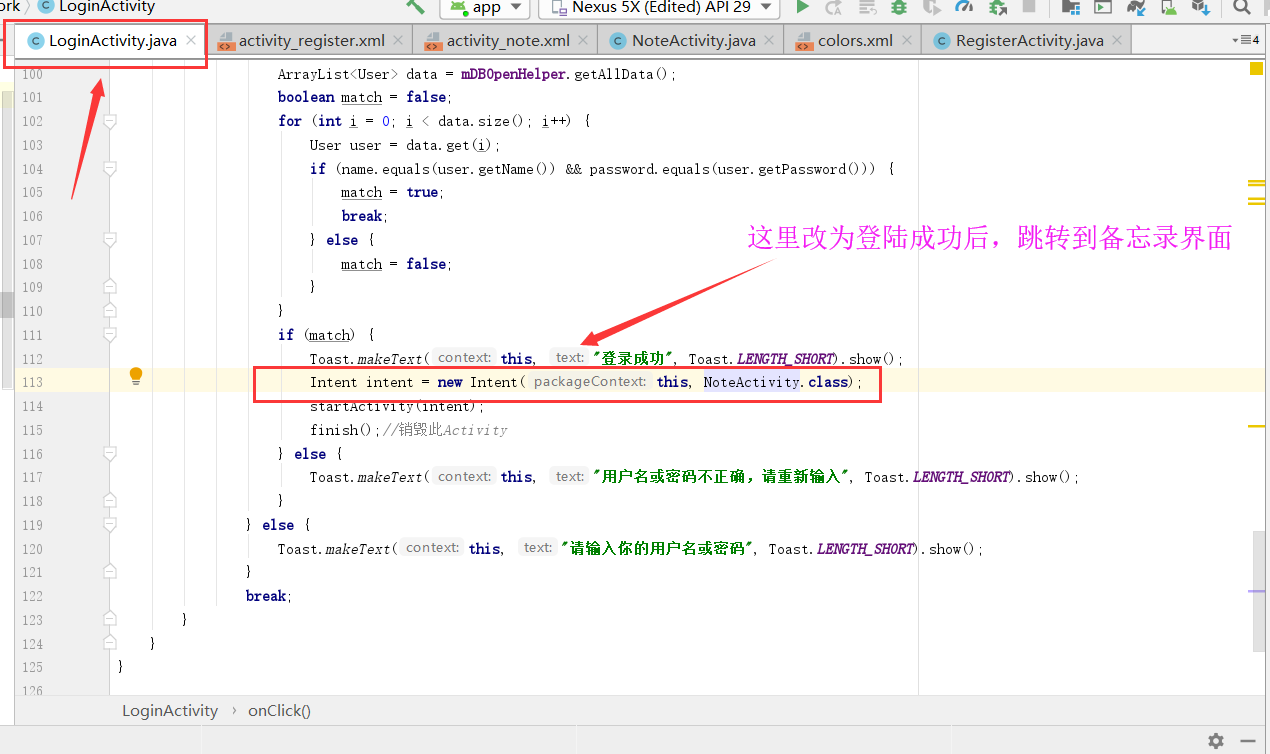Click the Run with Coverage icon
Image resolution: width=1270 pixels, height=754 pixels.
(931, 7)
